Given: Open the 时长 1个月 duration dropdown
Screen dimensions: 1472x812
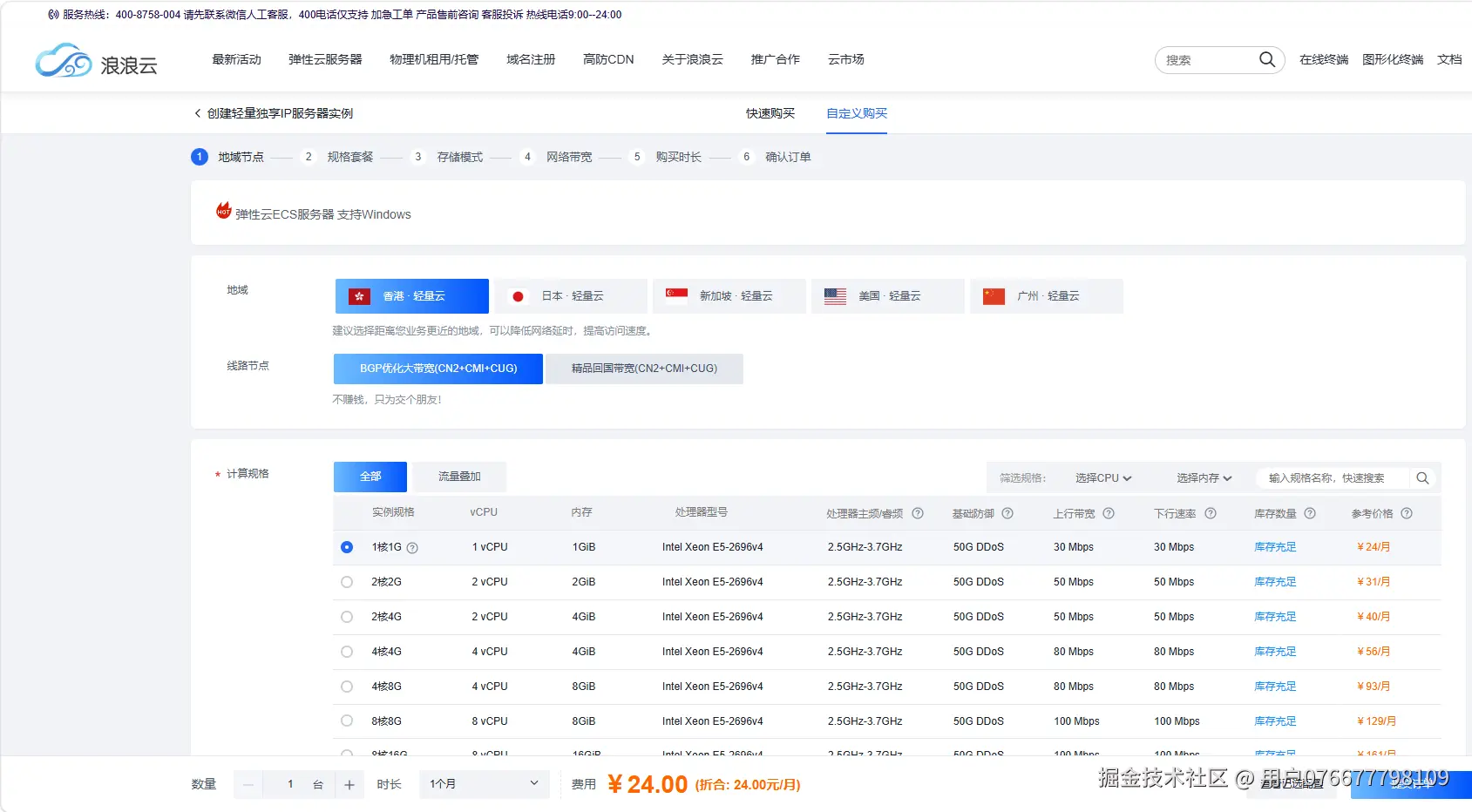Looking at the screenshot, I should 485,784.
